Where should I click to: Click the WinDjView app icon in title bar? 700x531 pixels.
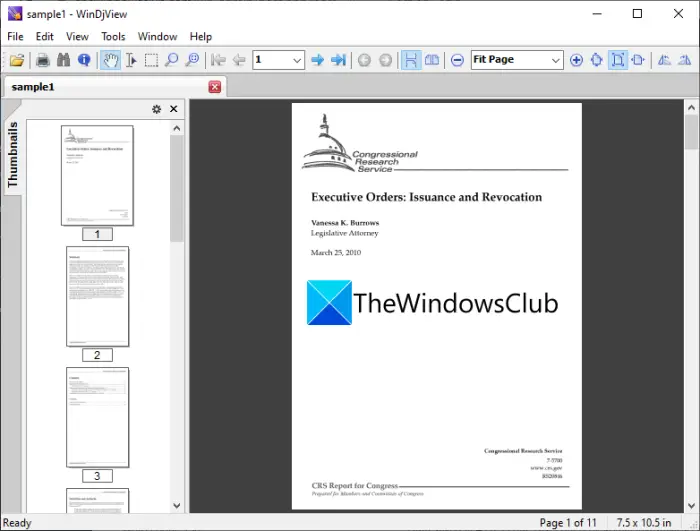[15, 14]
